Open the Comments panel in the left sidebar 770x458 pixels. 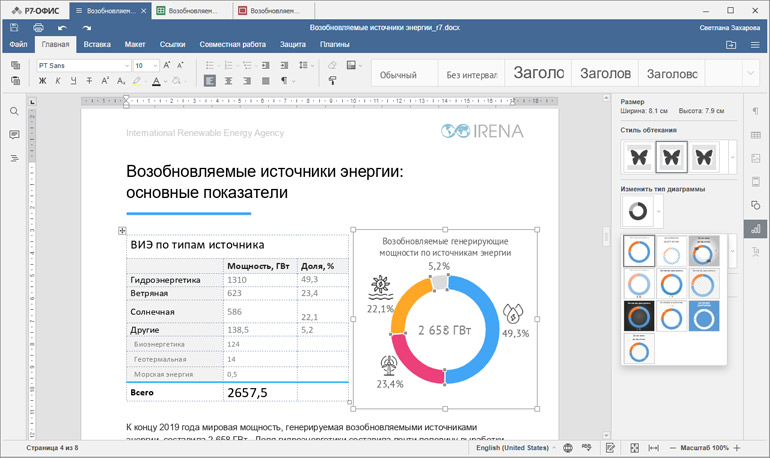pyautogui.click(x=15, y=134)
